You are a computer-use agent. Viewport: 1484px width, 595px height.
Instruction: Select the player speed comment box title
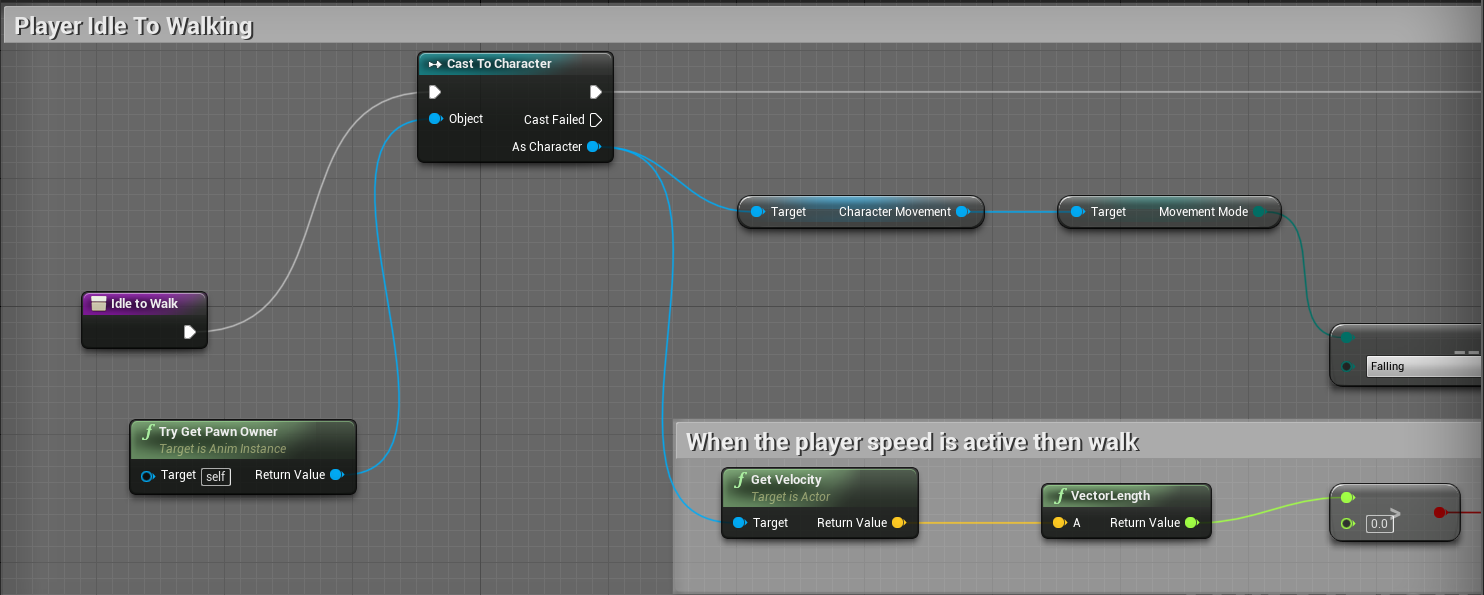coord(912,441)
